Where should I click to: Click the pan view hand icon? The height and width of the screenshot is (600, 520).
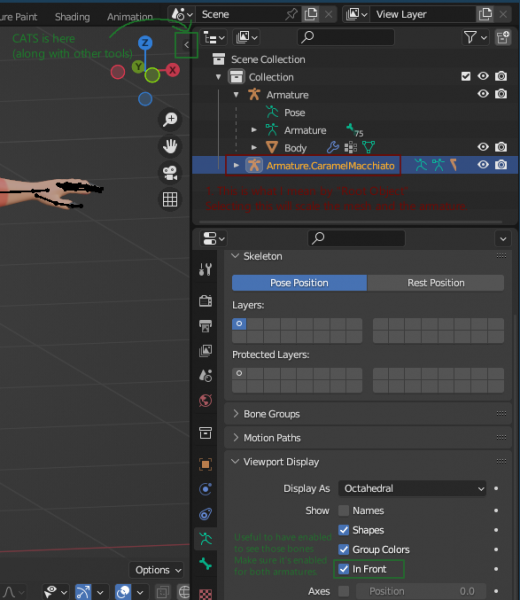pyautogui.click(x=170, y=146)
